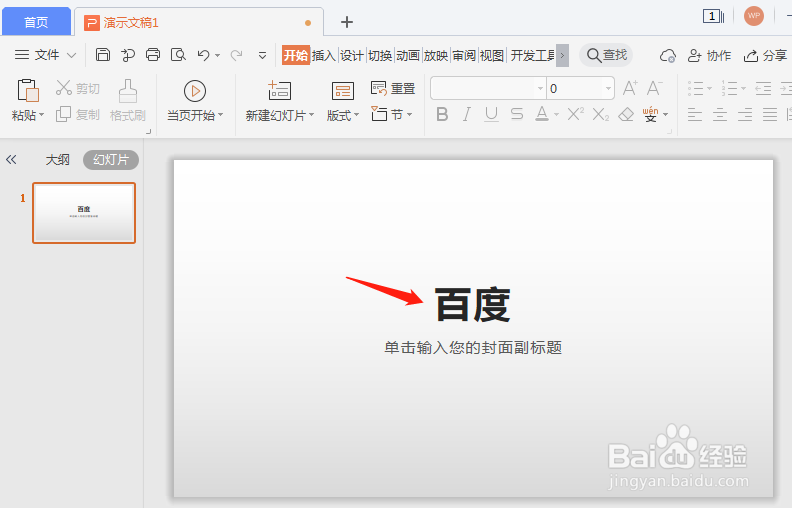Open the Section (节) dropdown
The width and height of the screenshot is (792, 508).
(392, 115)
